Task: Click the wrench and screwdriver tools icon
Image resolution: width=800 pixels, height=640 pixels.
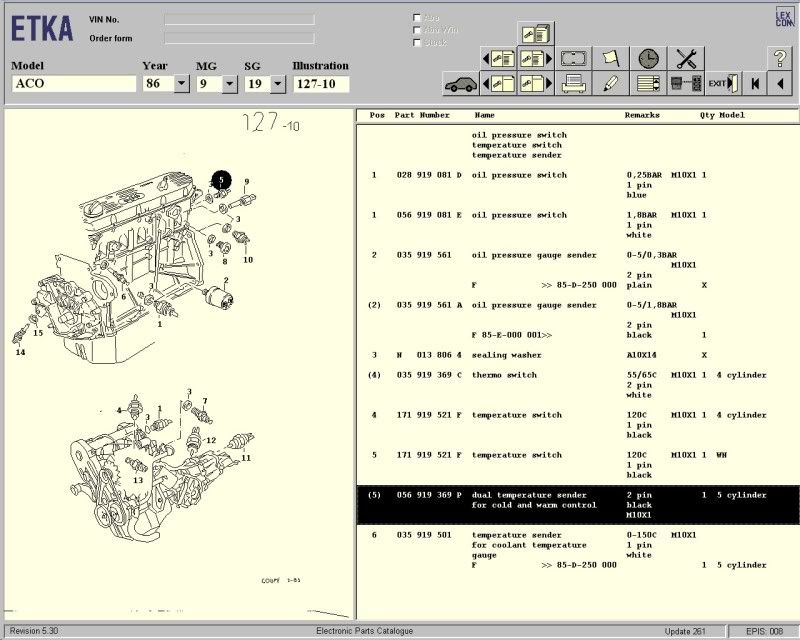Action: pos(685,59)
